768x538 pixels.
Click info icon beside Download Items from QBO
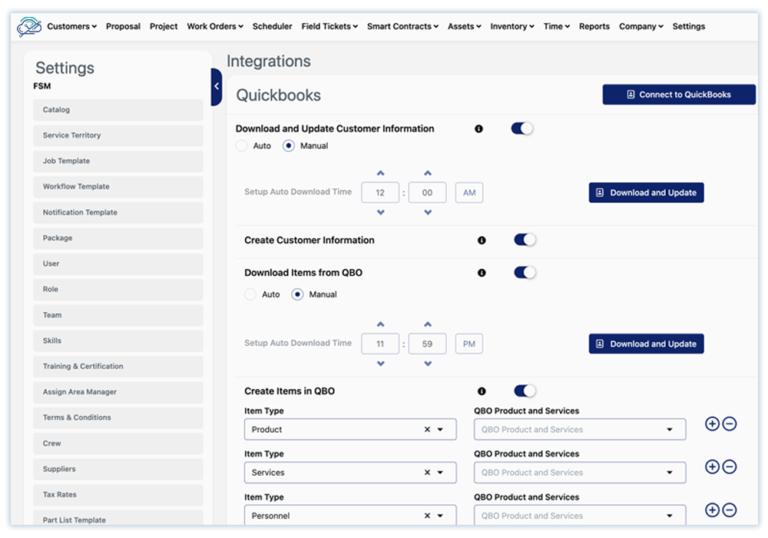(x=481, y=273)
